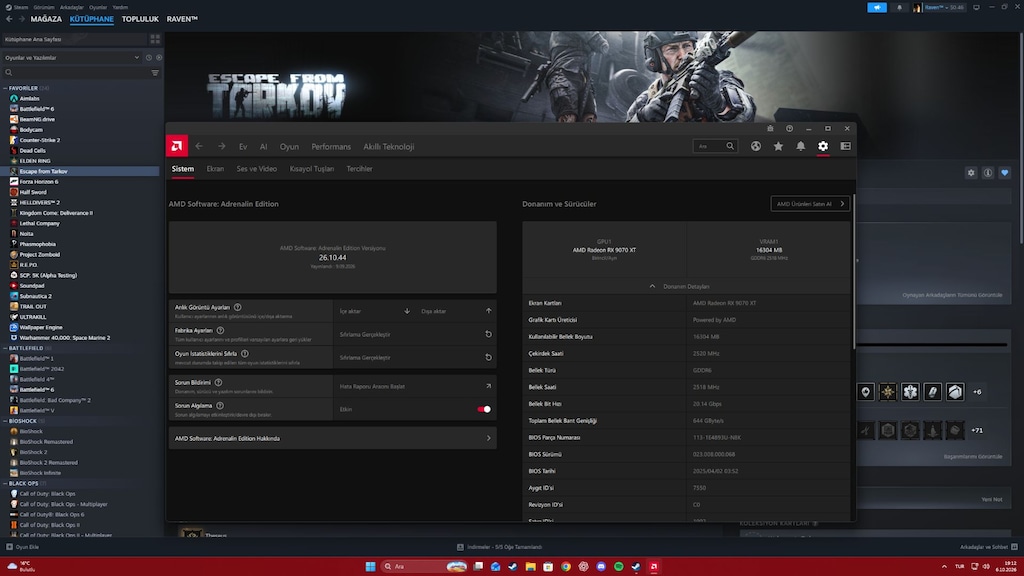Go back in AMD Software navigation

pos(199,146)
